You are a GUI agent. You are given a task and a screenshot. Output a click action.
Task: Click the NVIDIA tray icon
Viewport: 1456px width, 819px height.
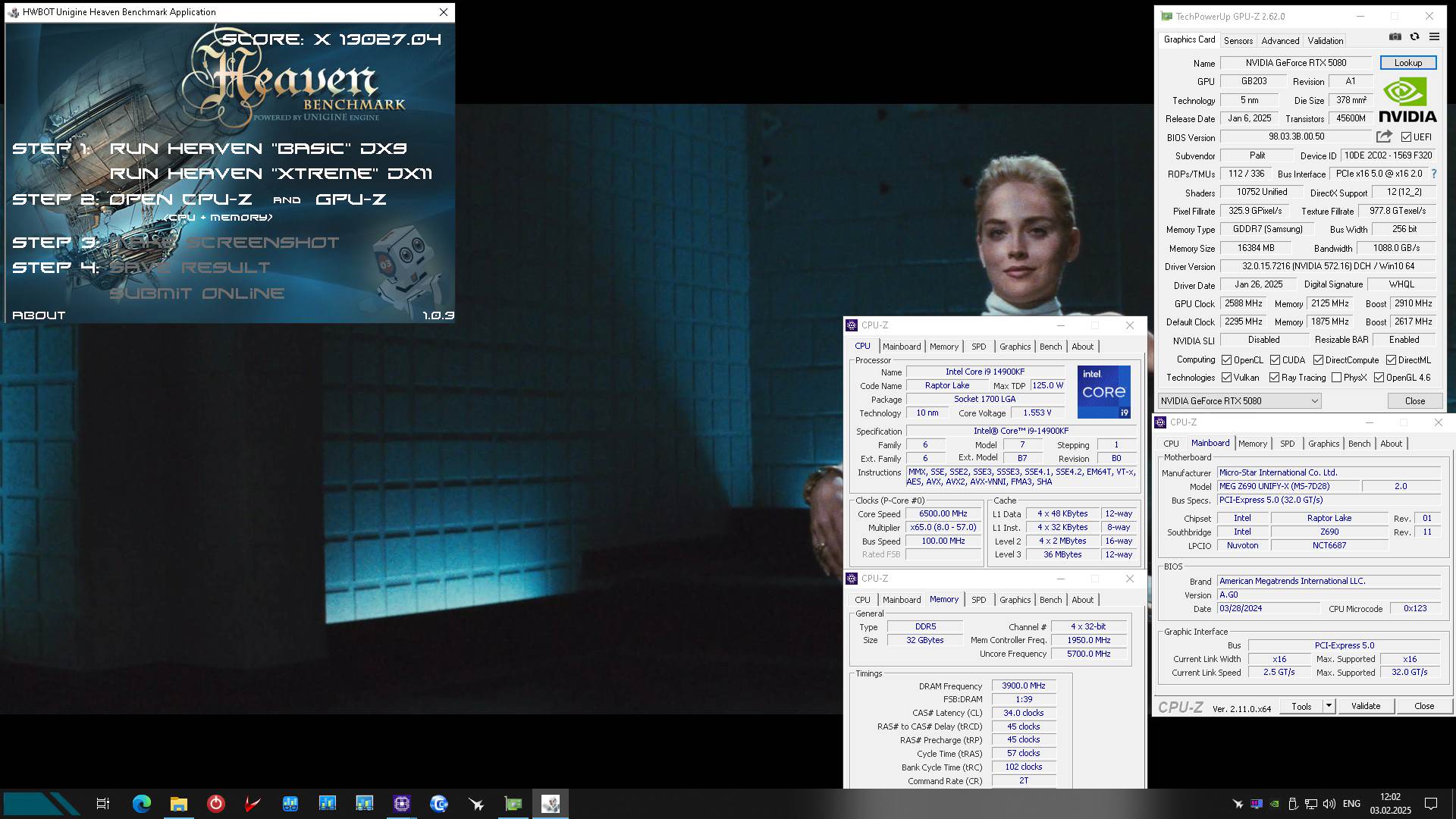point(1275,804)
